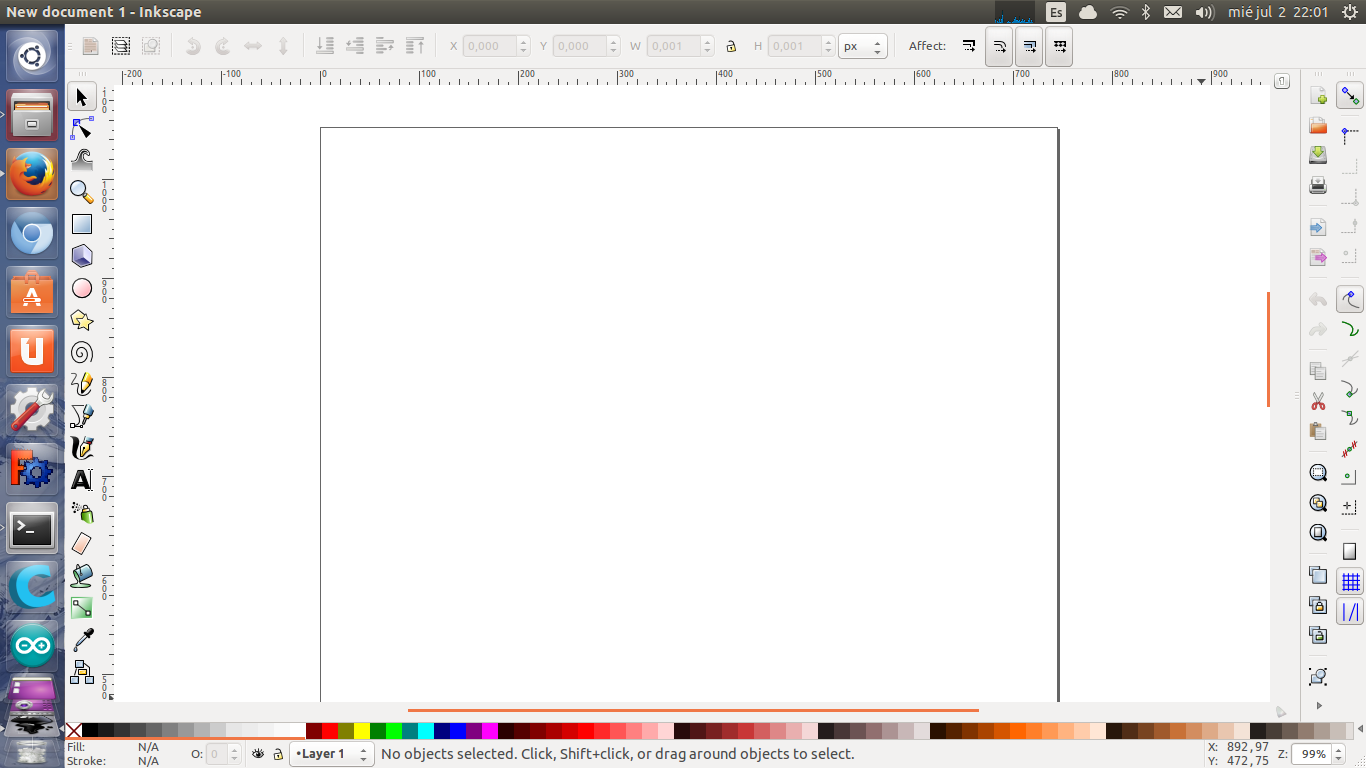The image size is (1366, 768).
Task: Select the Color dropper tool
Action: 82,640
